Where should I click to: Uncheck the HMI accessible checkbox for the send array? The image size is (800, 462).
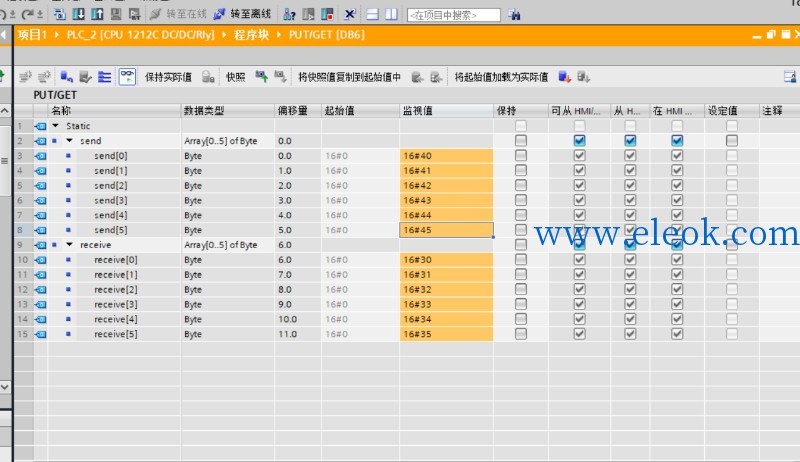click(x=579, y=141)
